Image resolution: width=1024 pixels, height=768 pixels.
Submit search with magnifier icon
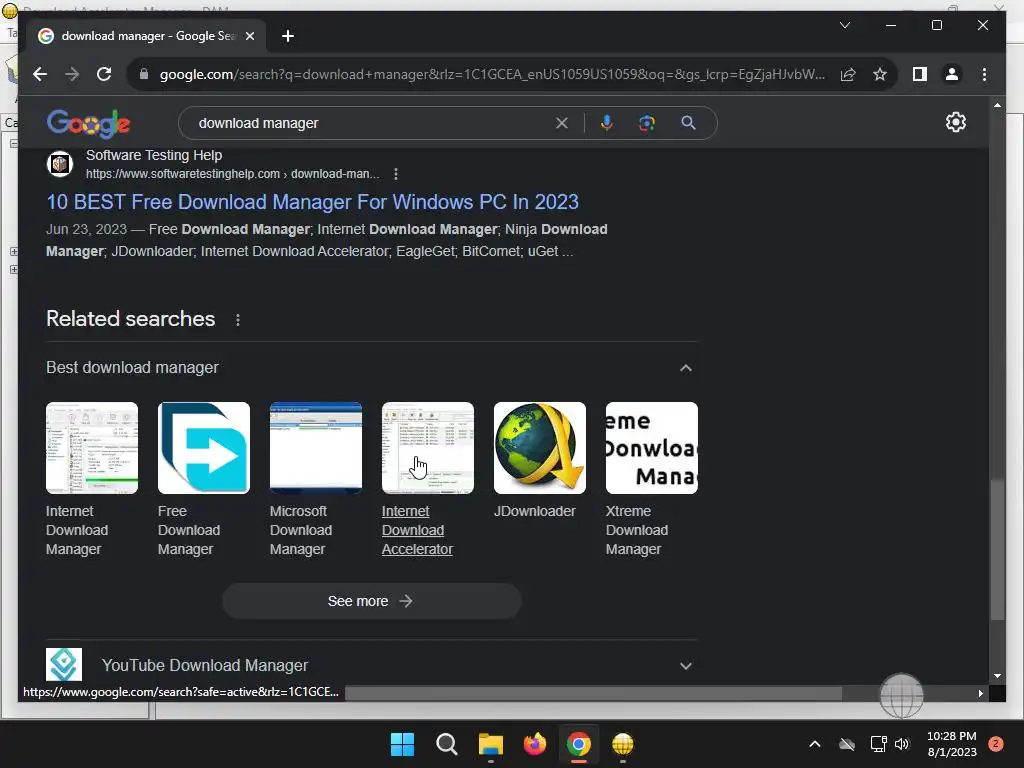pos(688,123)
